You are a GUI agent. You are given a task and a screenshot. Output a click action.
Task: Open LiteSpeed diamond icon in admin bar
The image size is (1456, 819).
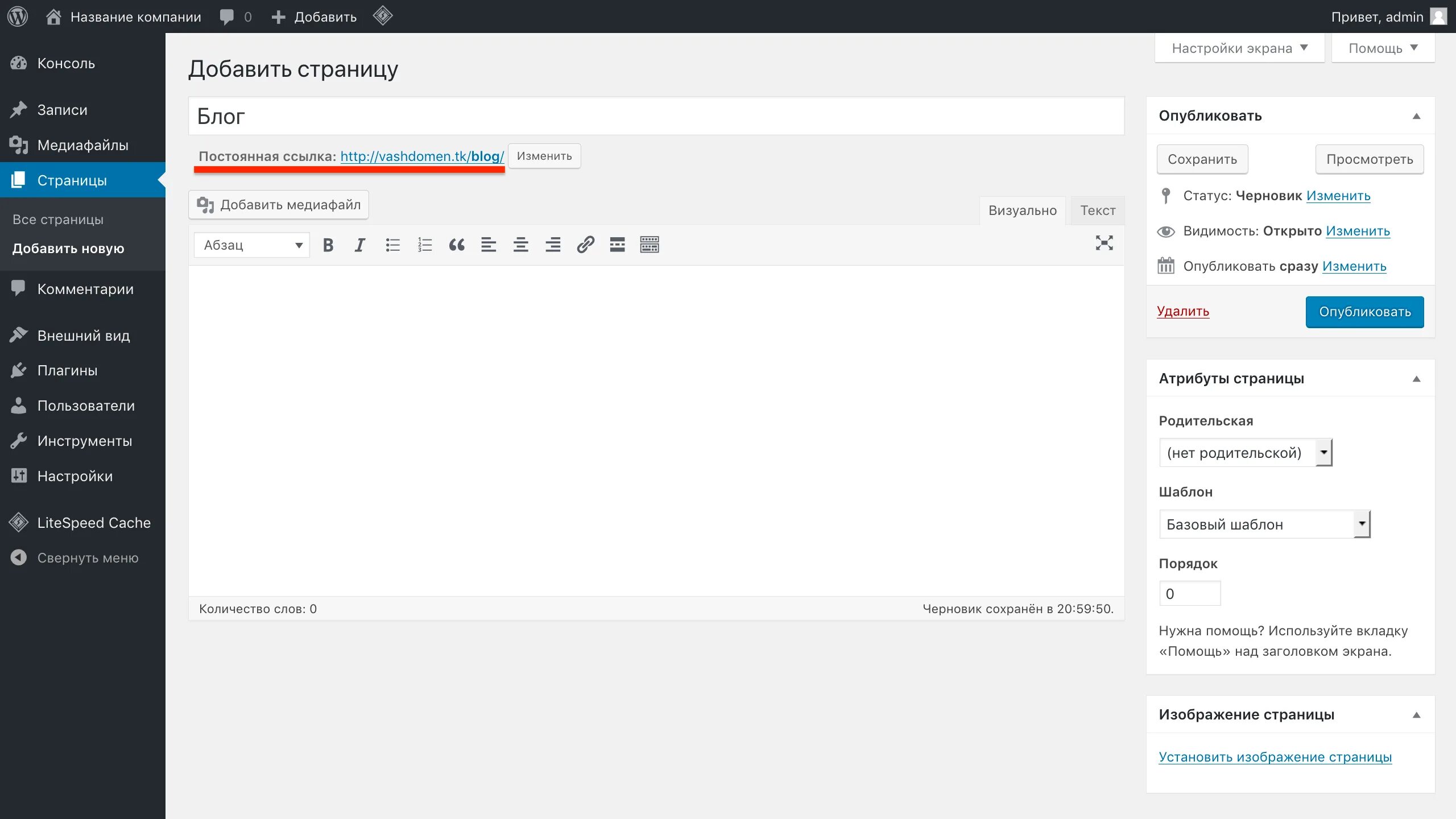point(383,16)
